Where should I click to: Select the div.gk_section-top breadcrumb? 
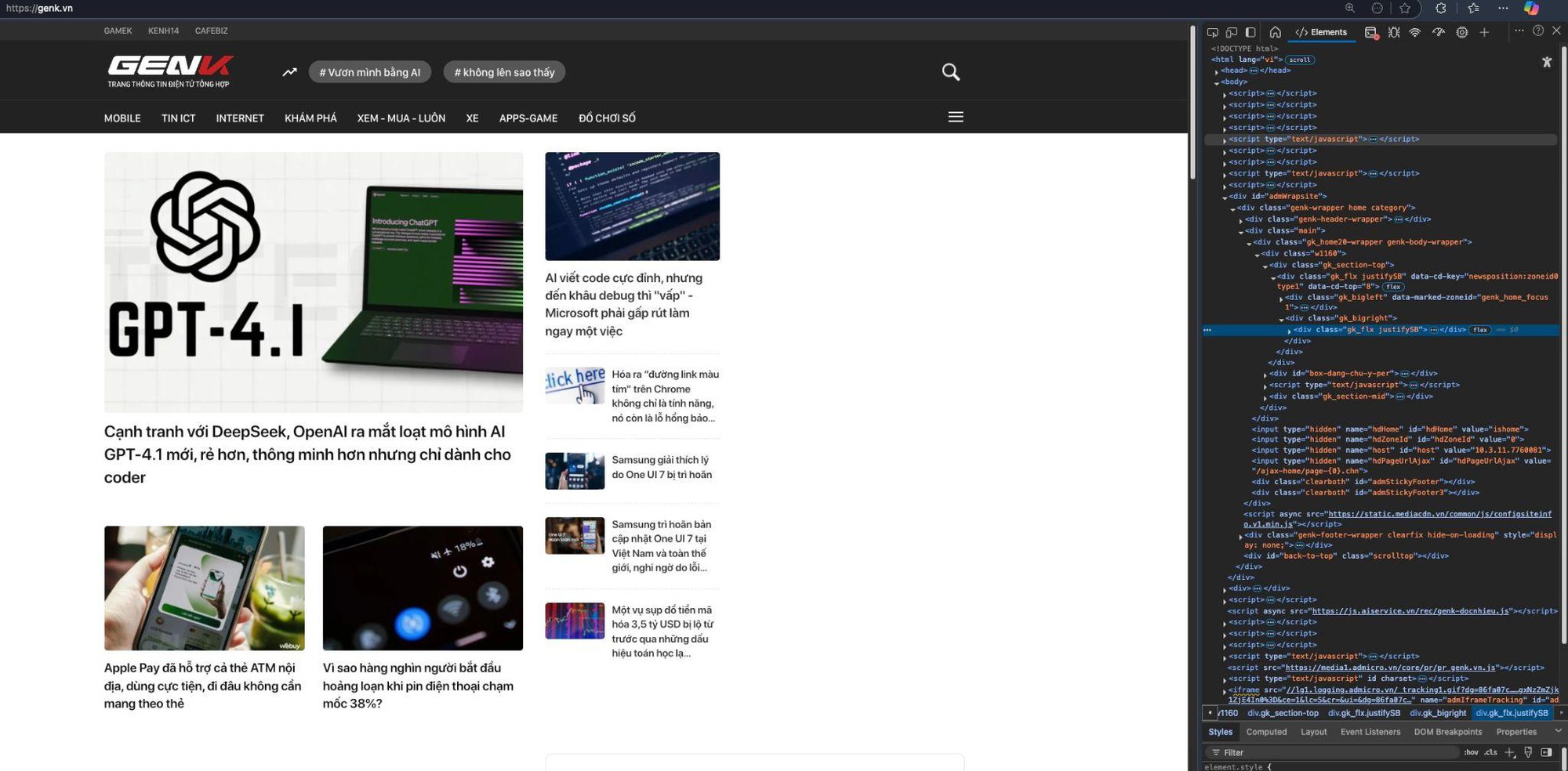pos(1283,713)
